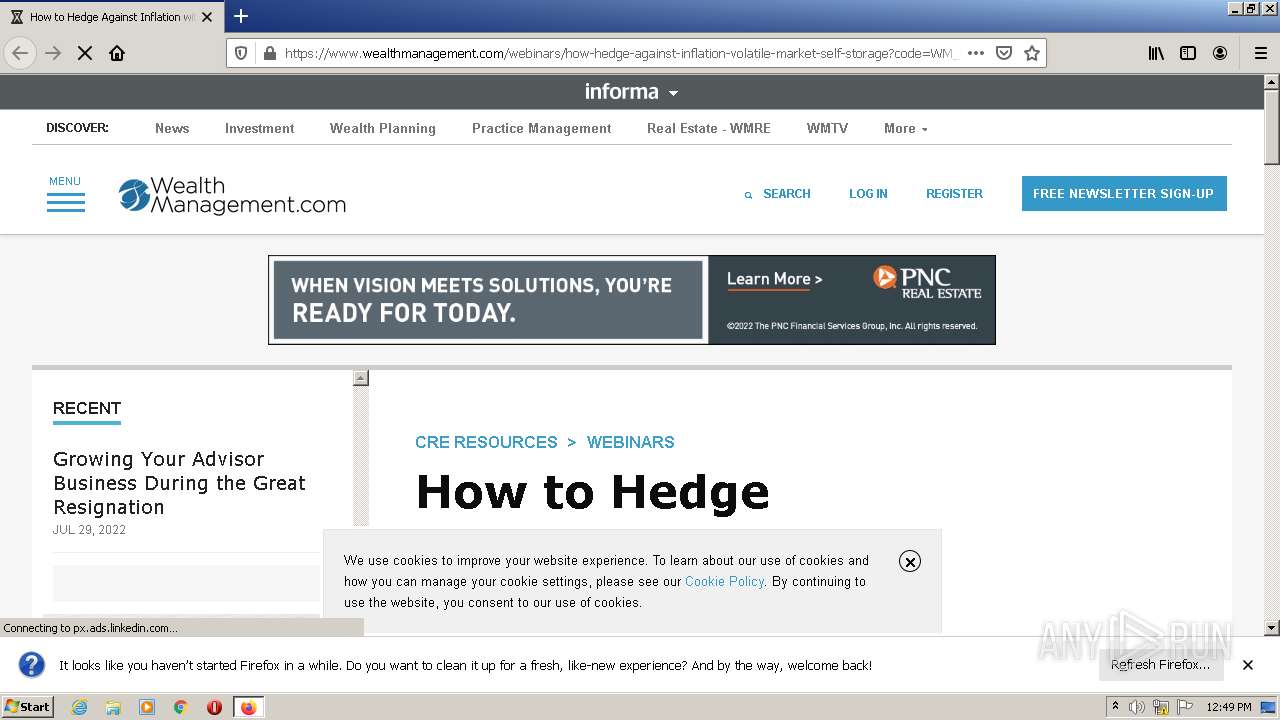Show hidden tray icons
The image size is (1280, 720).
[1116, 707]
